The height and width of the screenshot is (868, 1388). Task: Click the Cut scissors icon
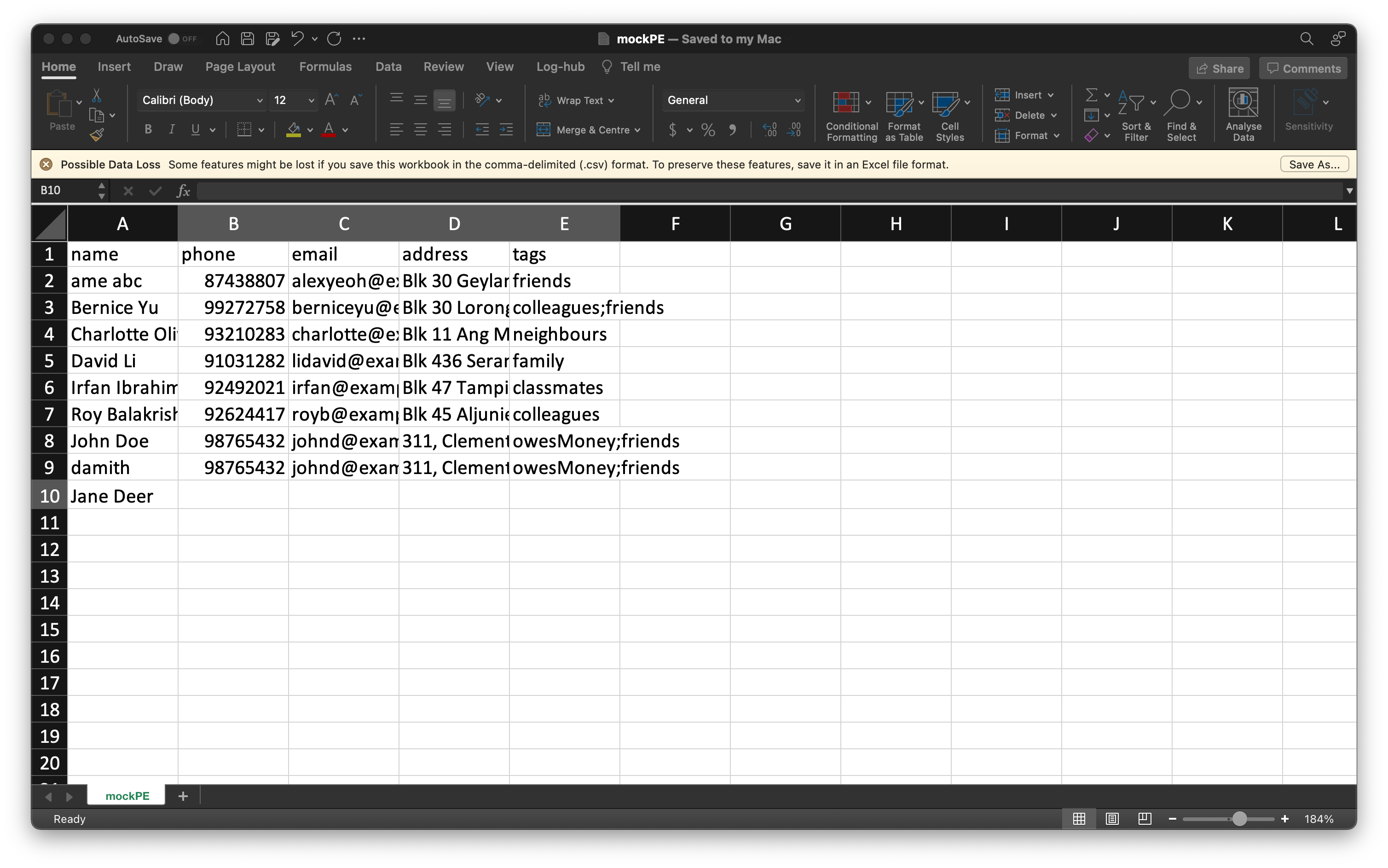click(x=97, y=95)
